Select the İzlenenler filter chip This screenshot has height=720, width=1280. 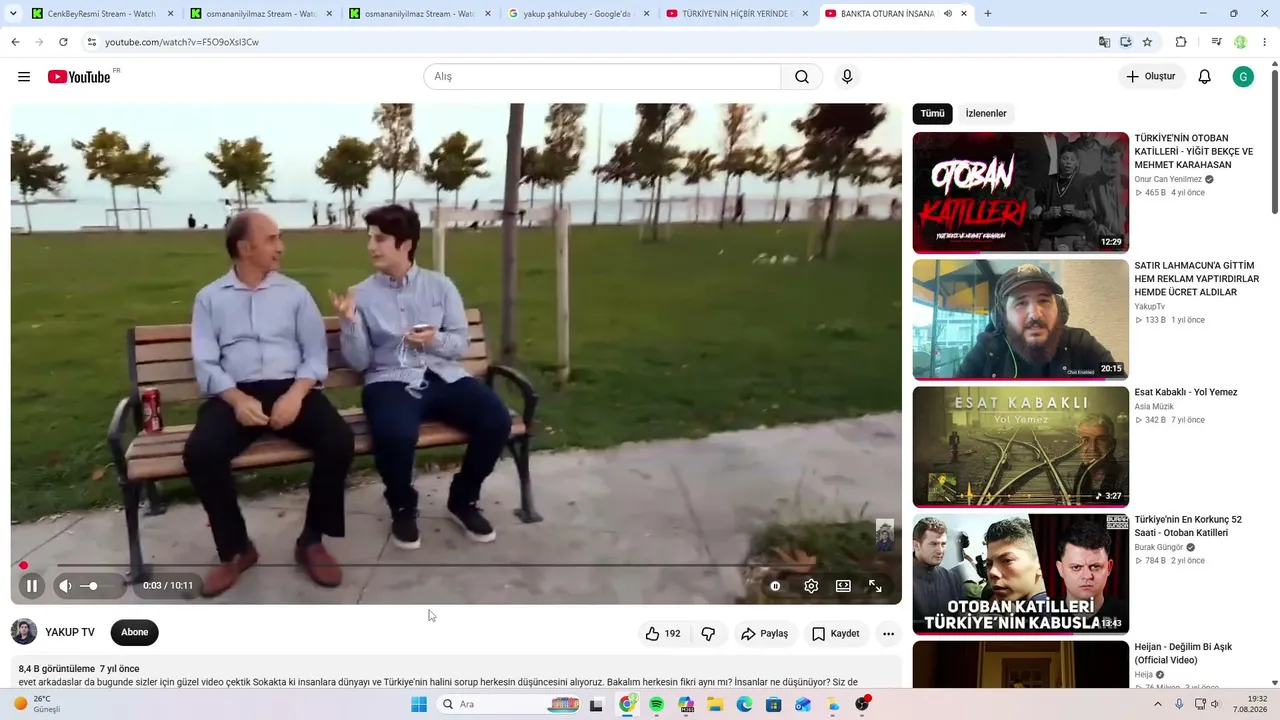pos(986,114)
